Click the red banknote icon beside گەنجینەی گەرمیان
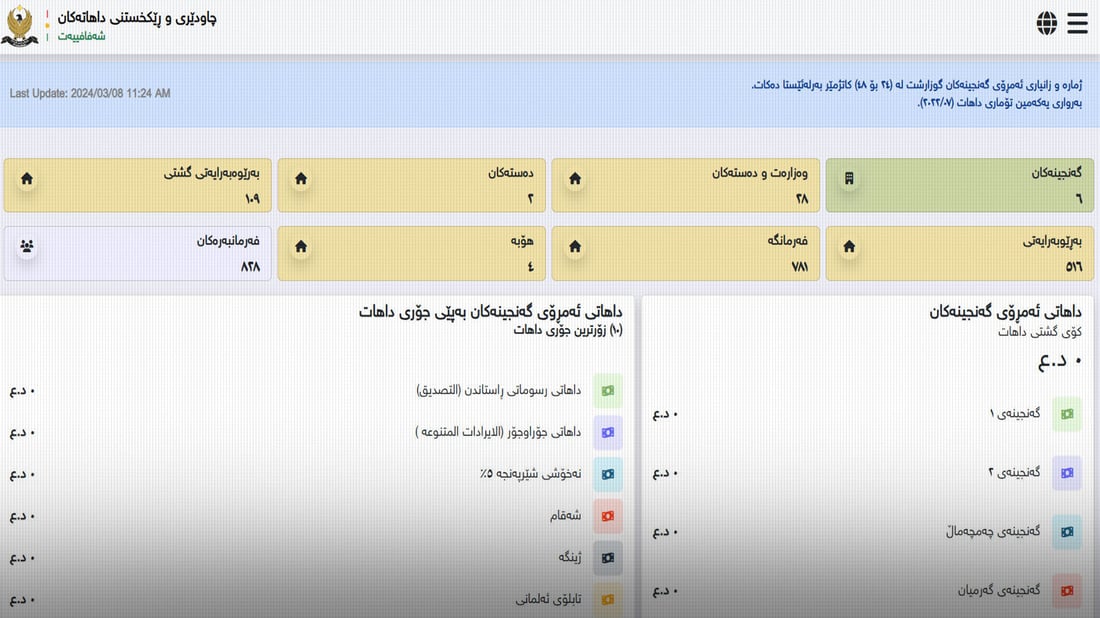Image resolution: width=1100 pixels, height=618 pixels. point(1066,590)
